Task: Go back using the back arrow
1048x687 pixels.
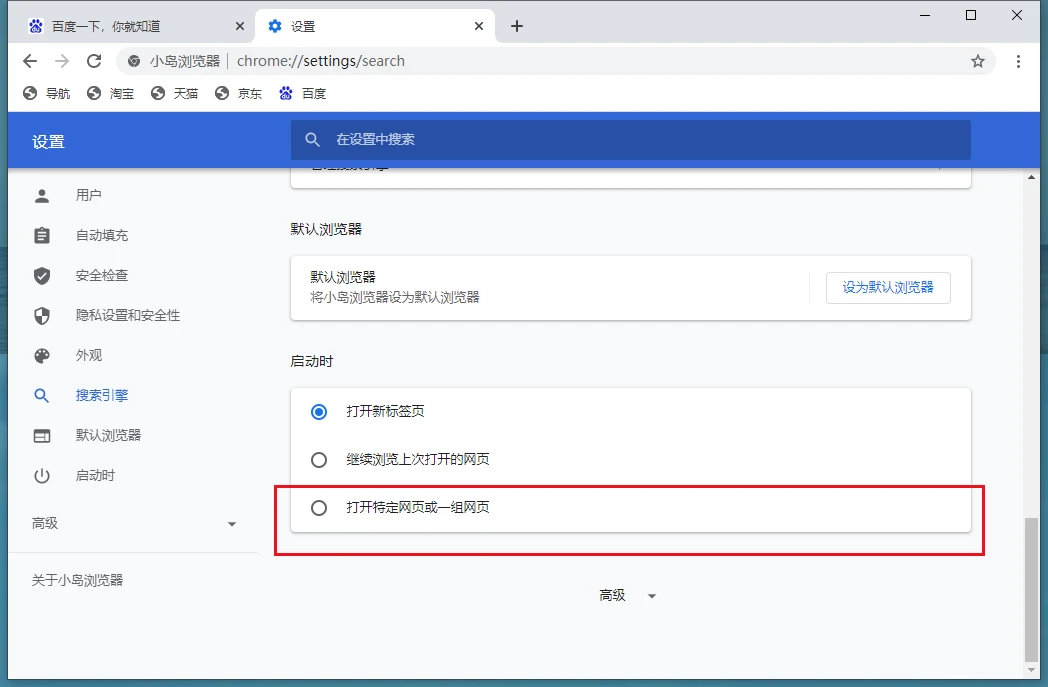Action: click(29, 61)
